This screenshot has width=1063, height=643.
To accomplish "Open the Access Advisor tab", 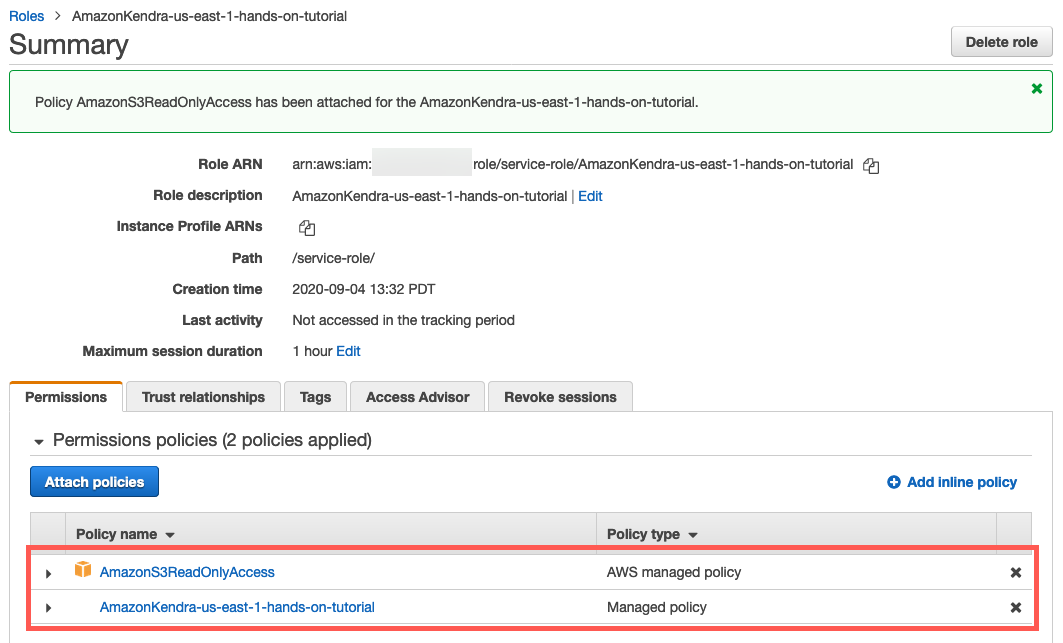I will point(417,397).
